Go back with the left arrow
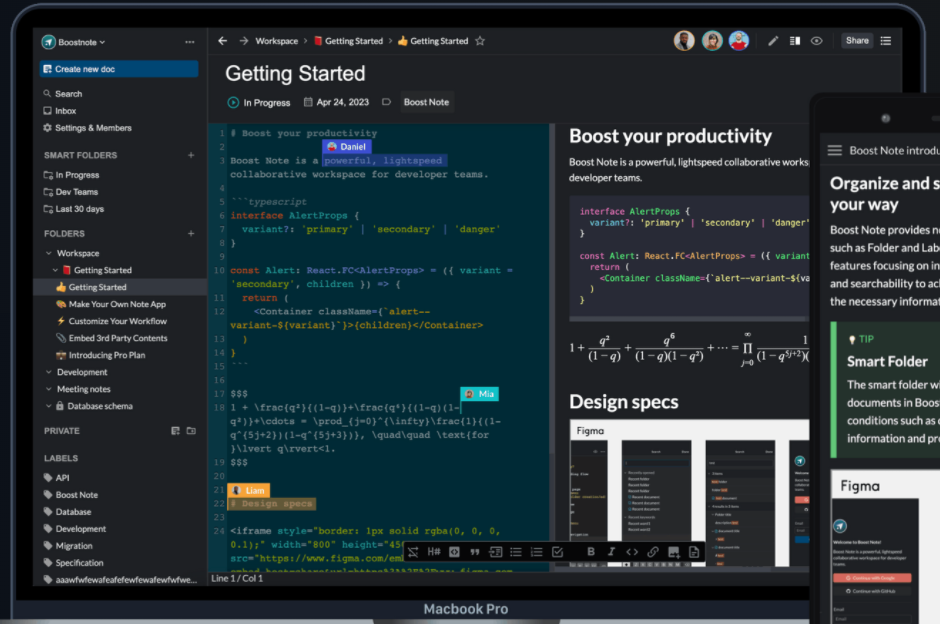 (x=222, y=41)
